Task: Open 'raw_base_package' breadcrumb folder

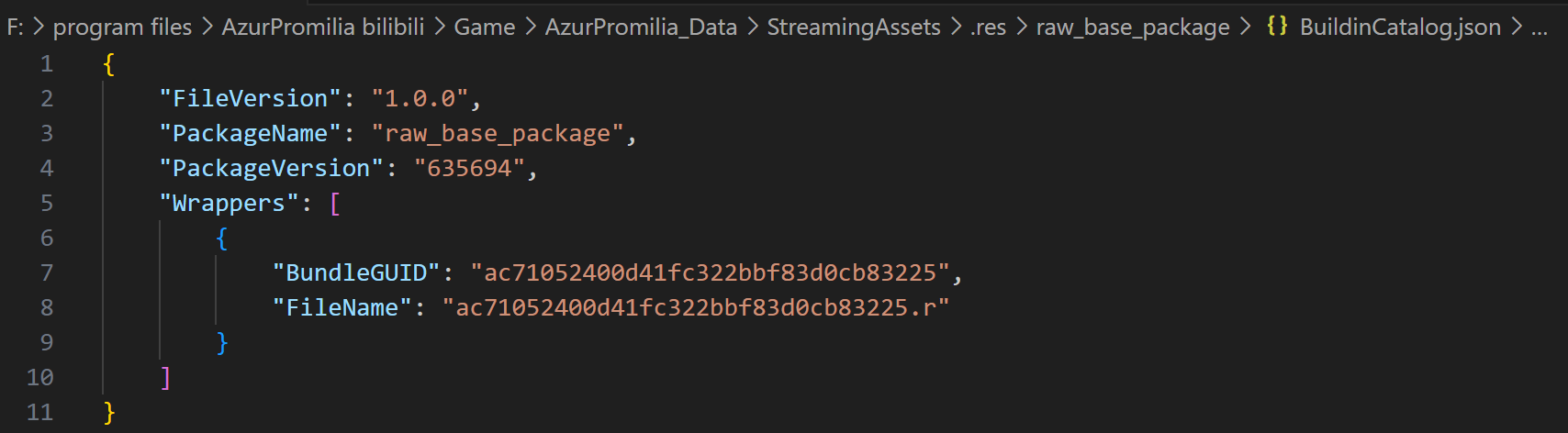Action: [1133, 28]
